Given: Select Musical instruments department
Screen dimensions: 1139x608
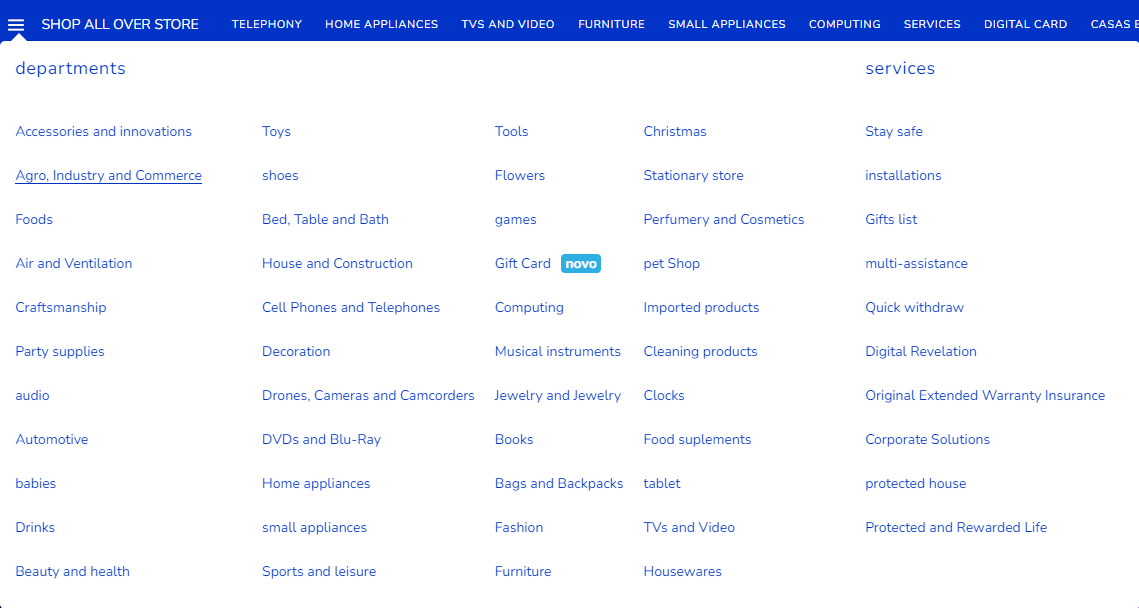Looking at the screenshot, I should pyautogui.click(x=558, y=352).
